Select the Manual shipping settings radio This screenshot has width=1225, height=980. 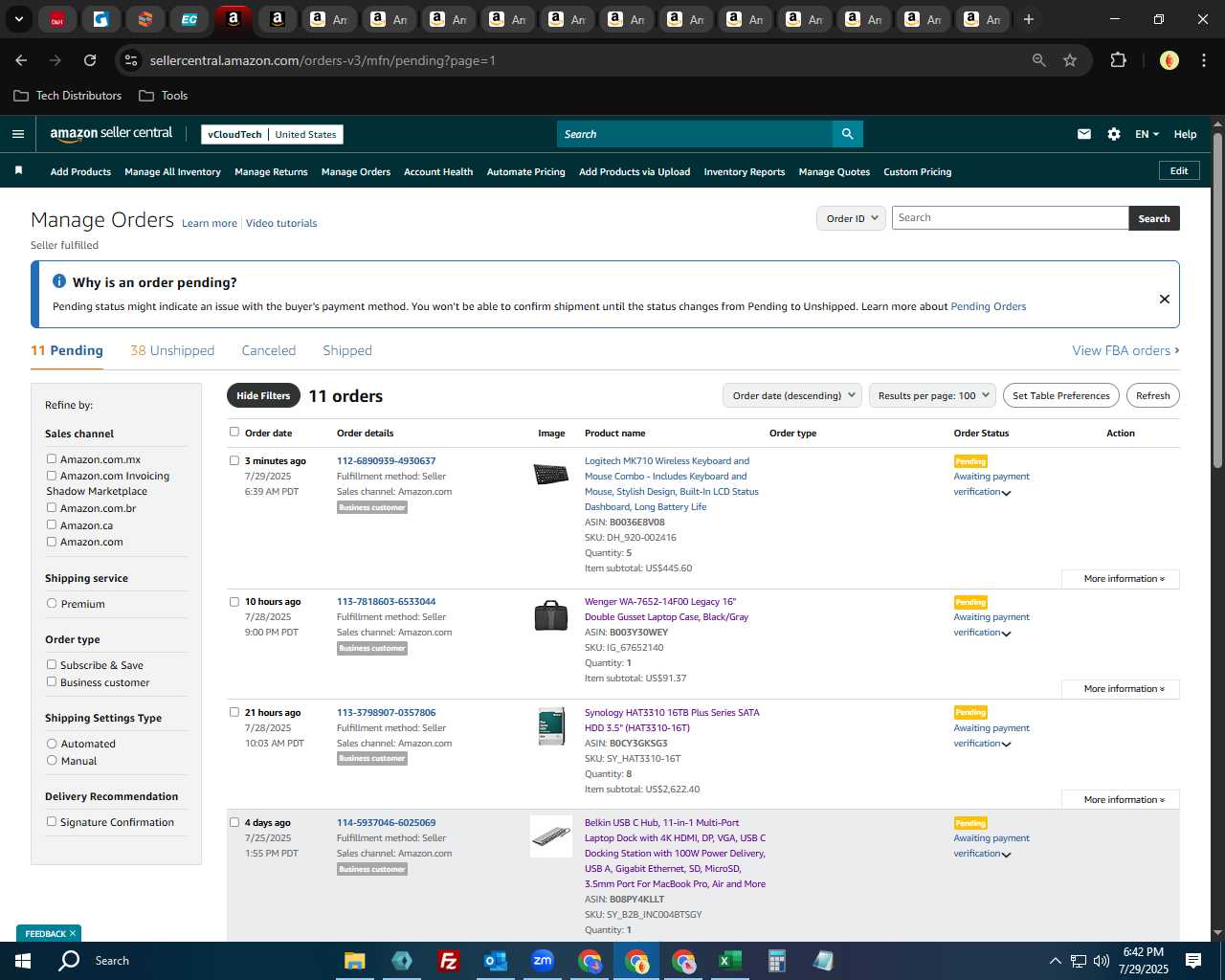[x=52, y=761]
